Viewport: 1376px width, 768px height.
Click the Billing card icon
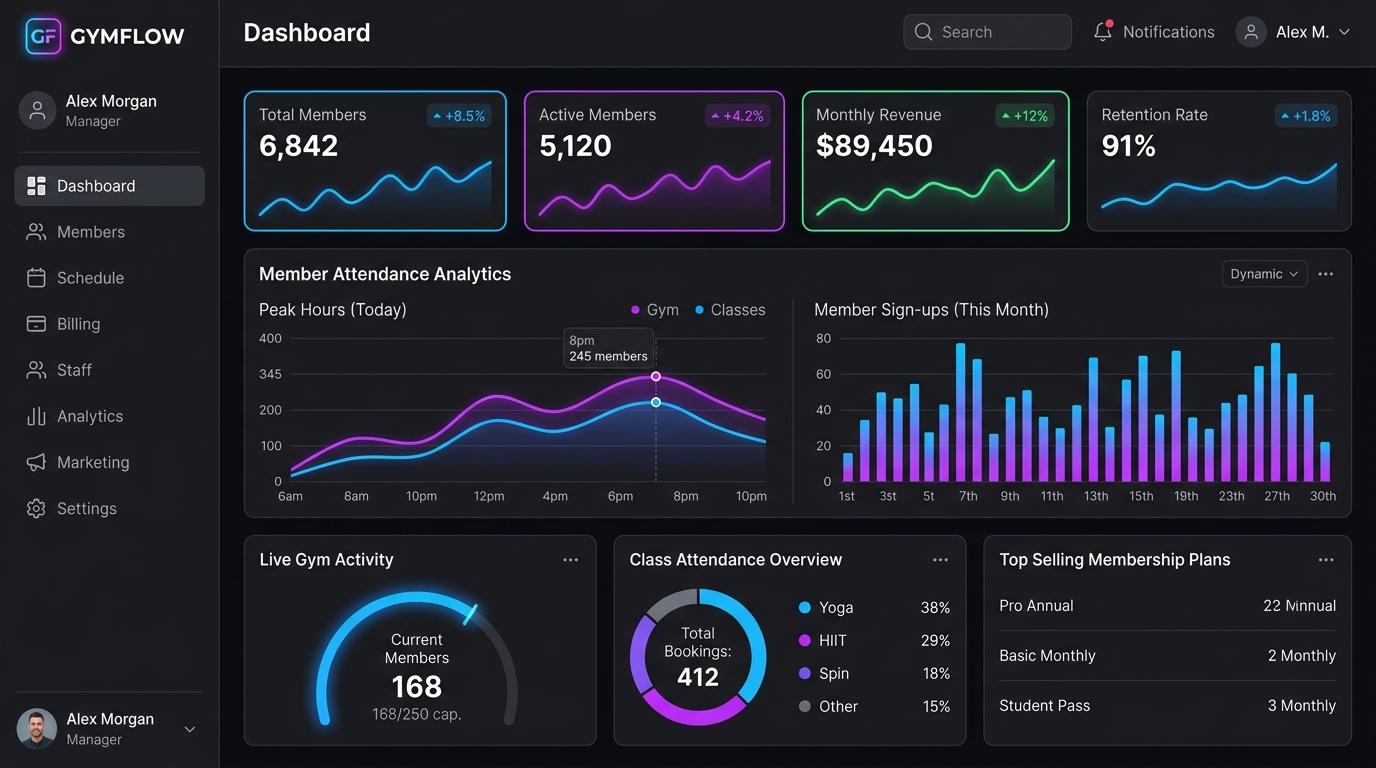[36, 324]
